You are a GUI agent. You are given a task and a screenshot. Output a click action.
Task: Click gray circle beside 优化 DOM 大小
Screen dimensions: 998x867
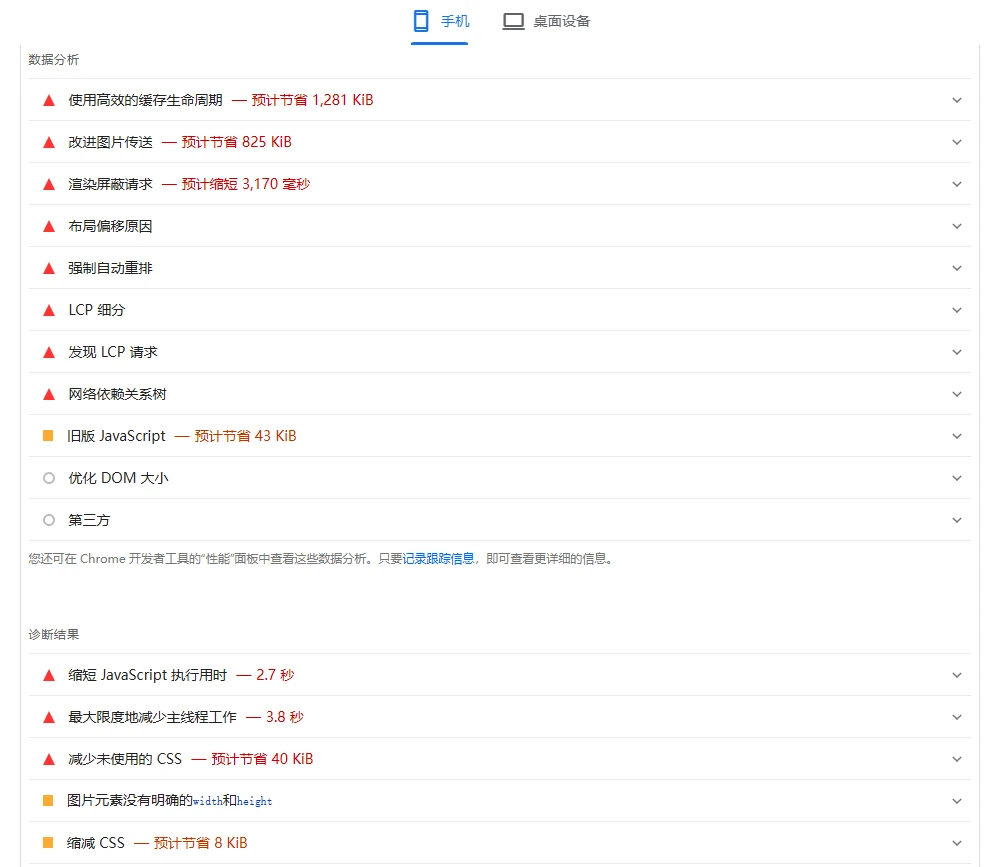(48, 478)
